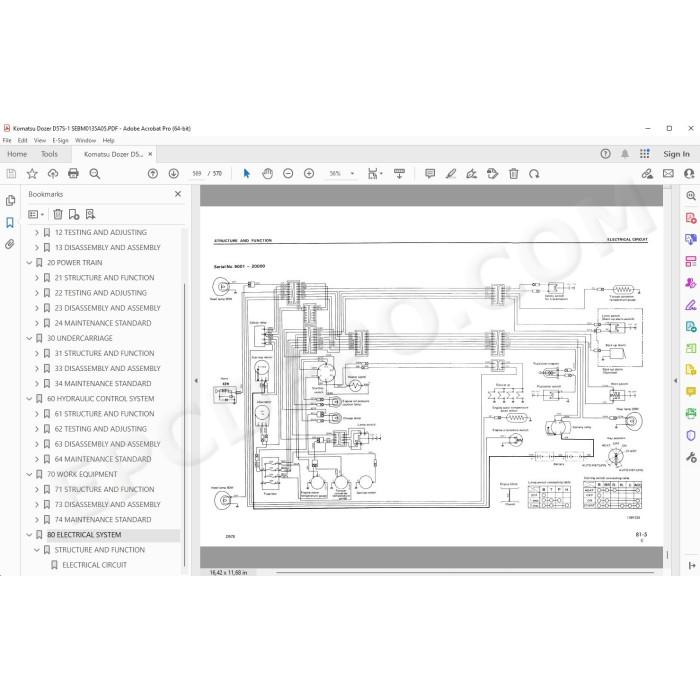Toggle the Bookmarks side panel button

[10, 222]
